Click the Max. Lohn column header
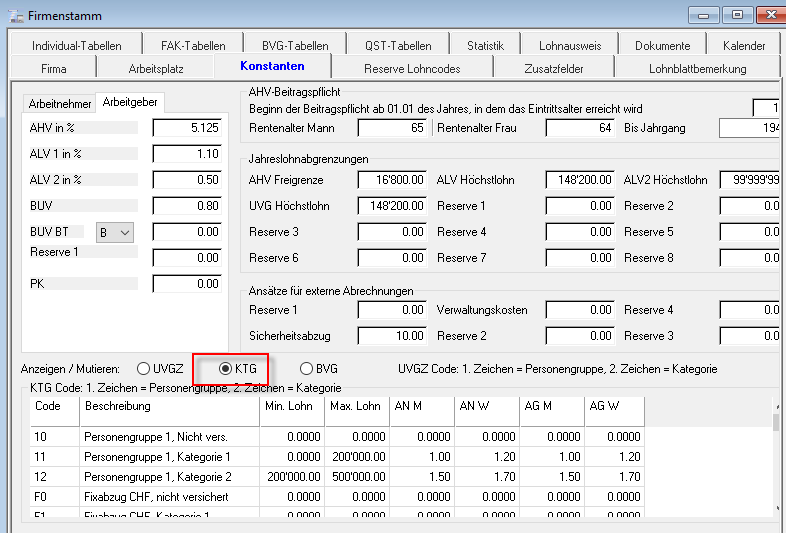The height and width of the screenshot is (533, 786). (x=357, y=411)
